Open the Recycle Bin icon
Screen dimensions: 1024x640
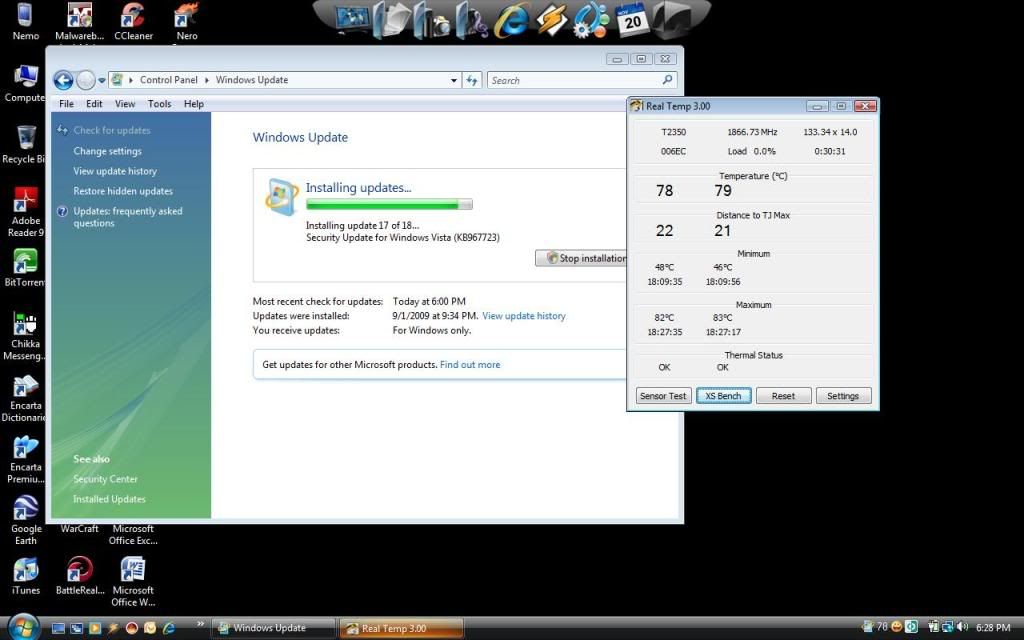pyautogui.click(x=25, y=145)
